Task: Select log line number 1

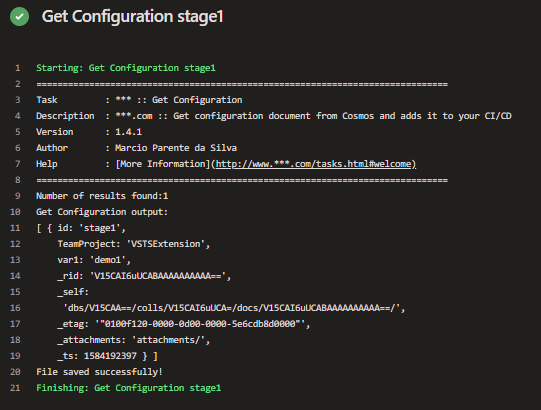Action: [18, 68]
